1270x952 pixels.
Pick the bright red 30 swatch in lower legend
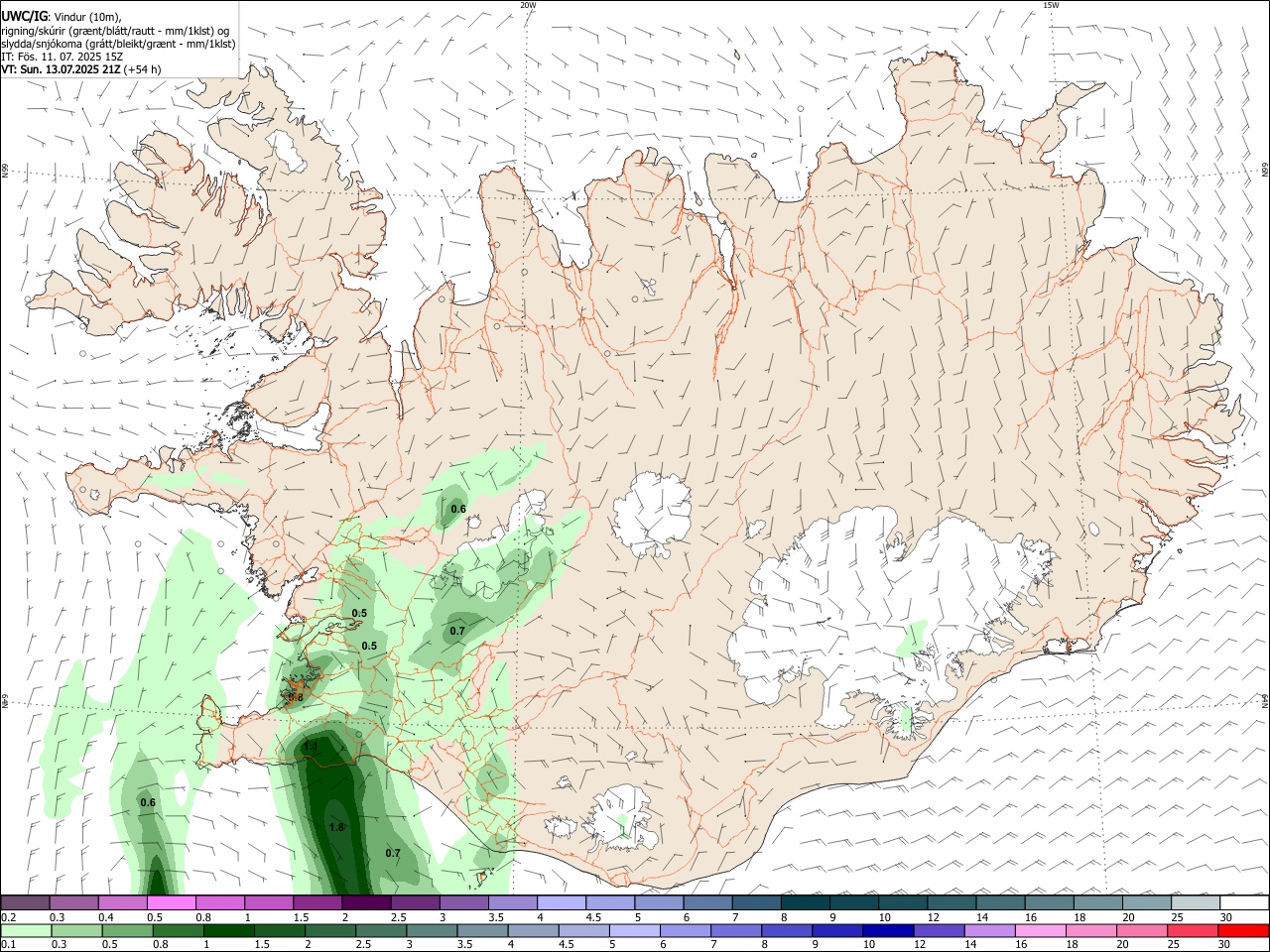pos(1241,931)
